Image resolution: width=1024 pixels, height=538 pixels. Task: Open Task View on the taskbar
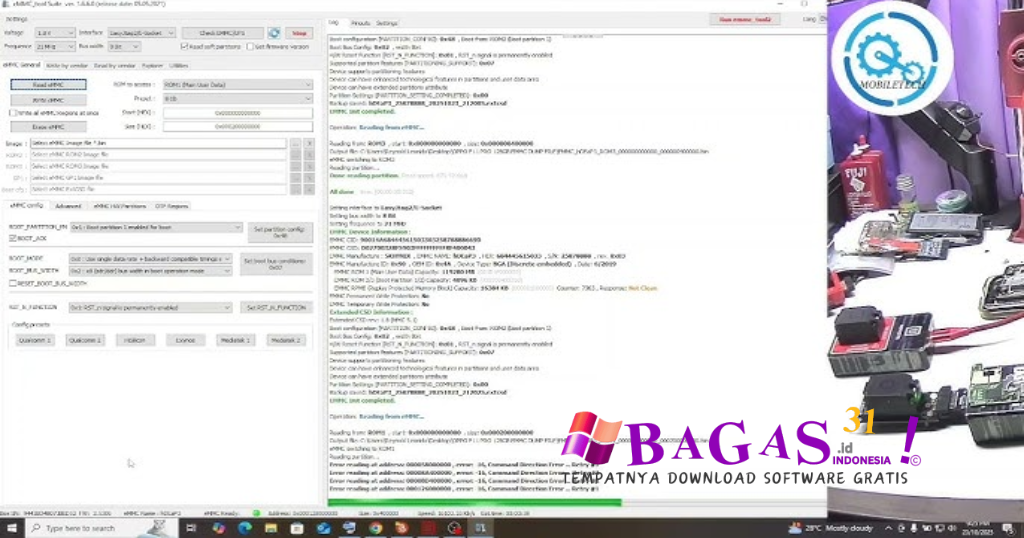coord(191,528)
